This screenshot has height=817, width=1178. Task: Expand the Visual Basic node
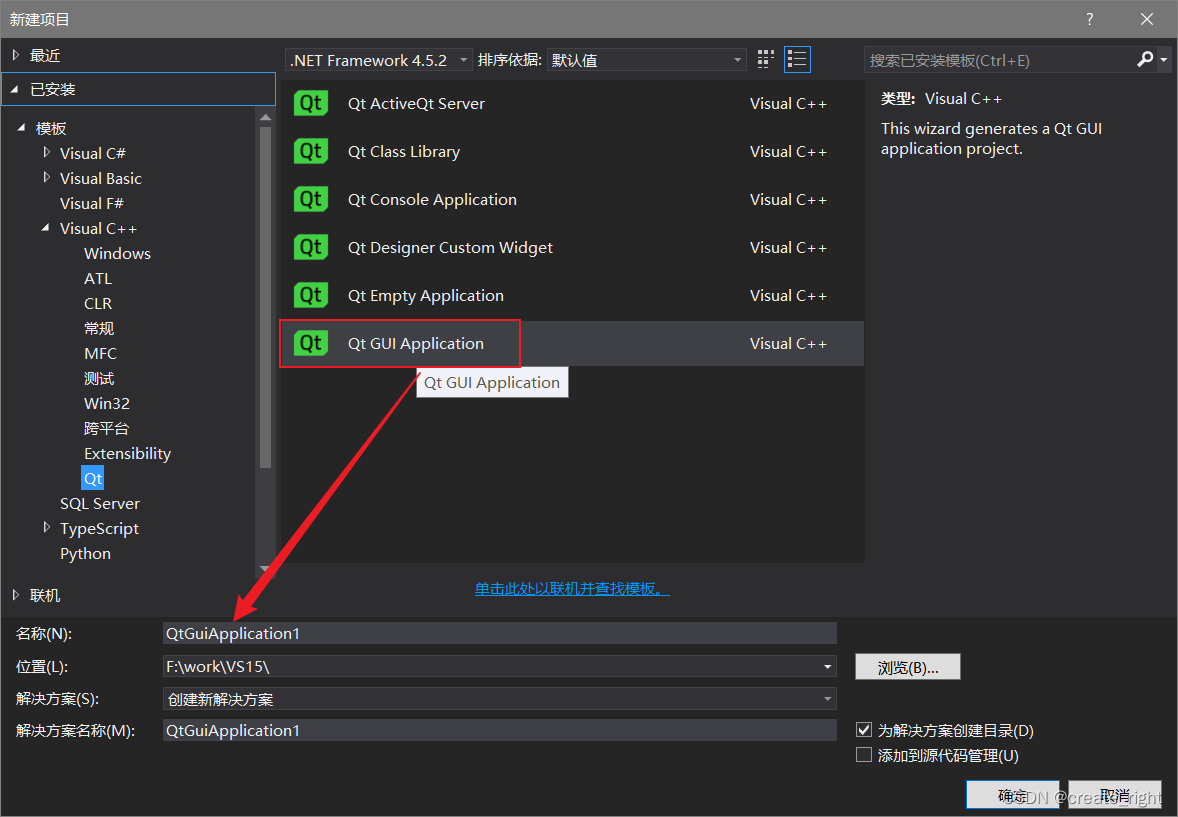point(47,178)
